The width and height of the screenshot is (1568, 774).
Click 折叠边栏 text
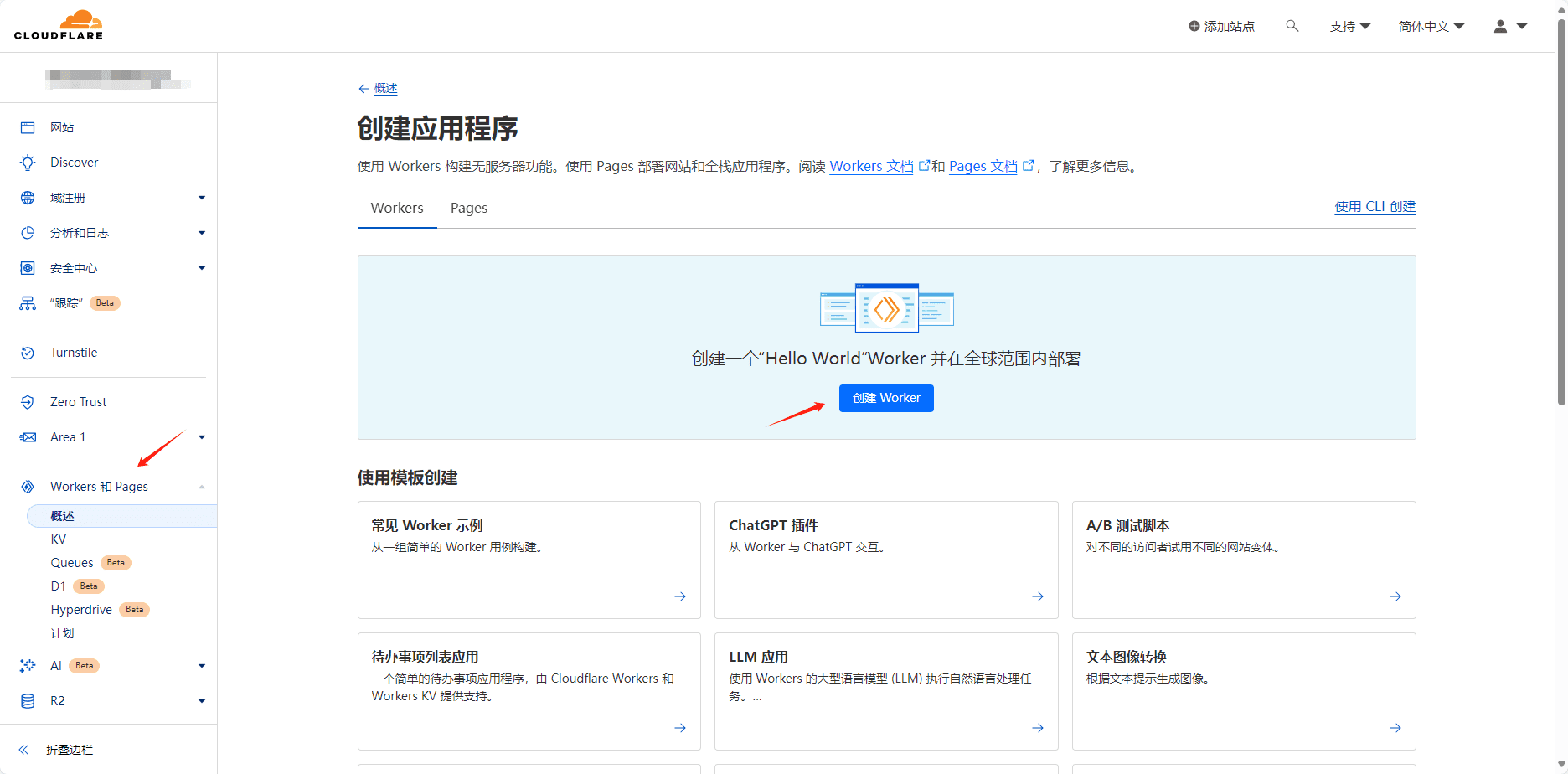pos(70,750)
